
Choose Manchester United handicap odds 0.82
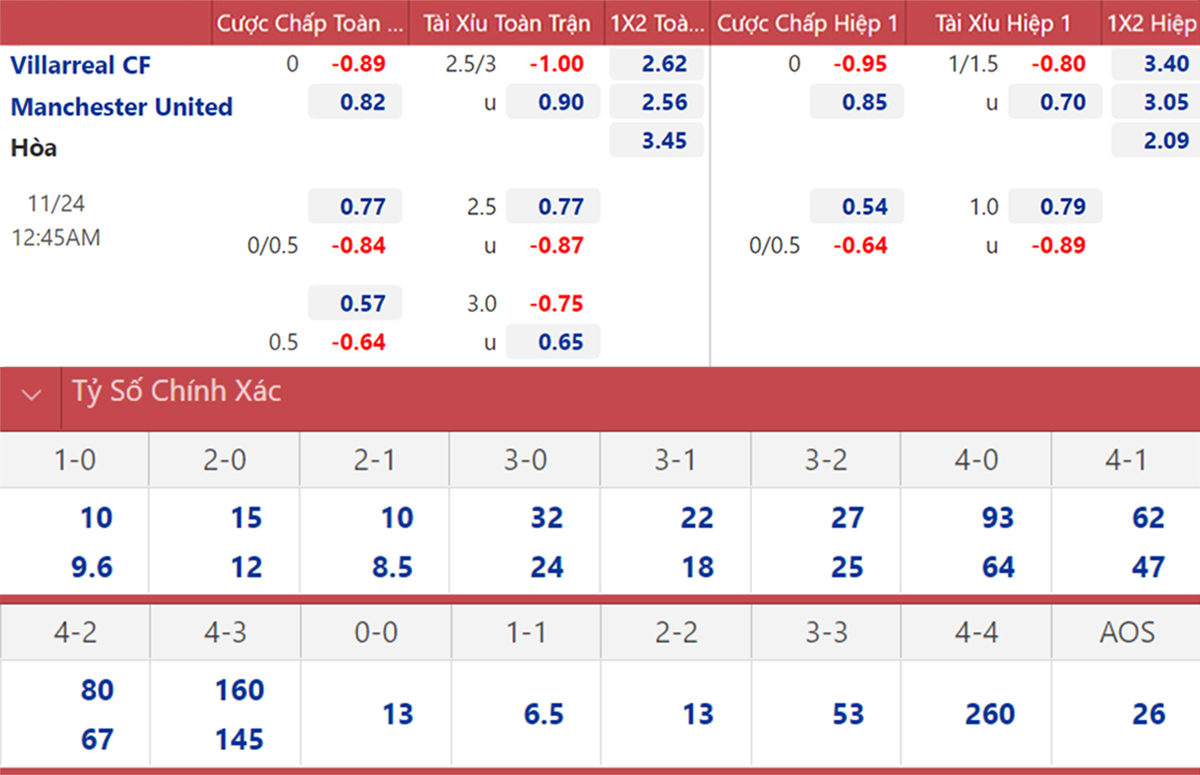[355, 102]
